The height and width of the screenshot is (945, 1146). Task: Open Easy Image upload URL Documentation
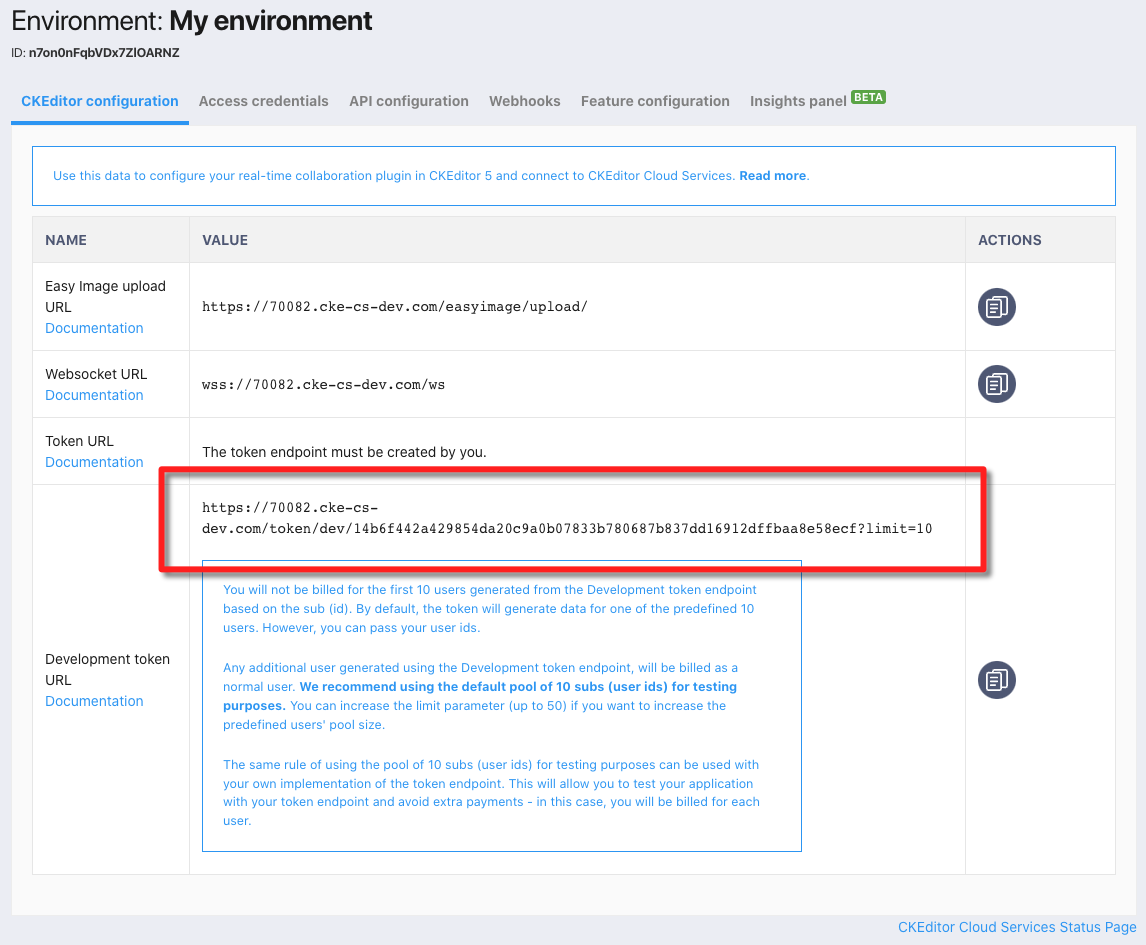94,328
